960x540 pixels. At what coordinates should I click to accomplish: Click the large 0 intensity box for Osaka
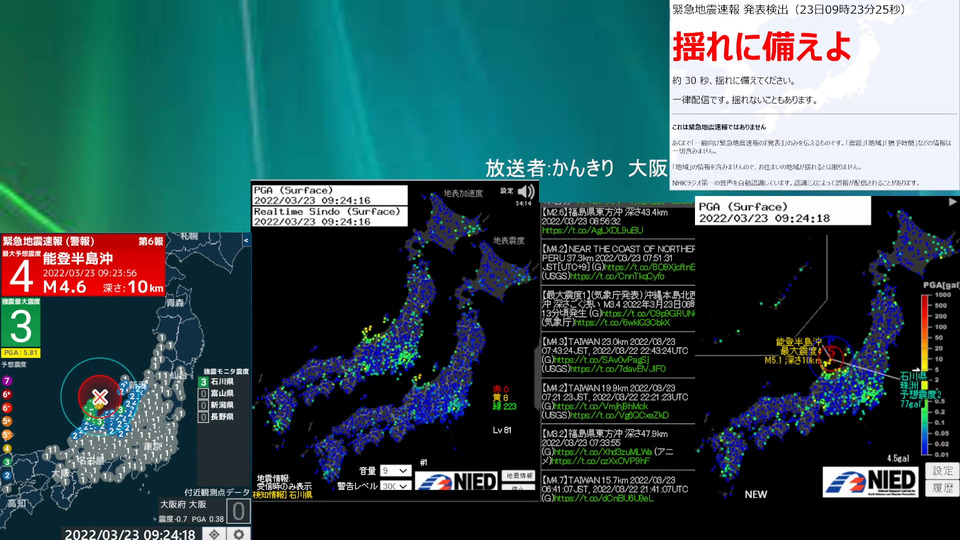tap(238, 511)
